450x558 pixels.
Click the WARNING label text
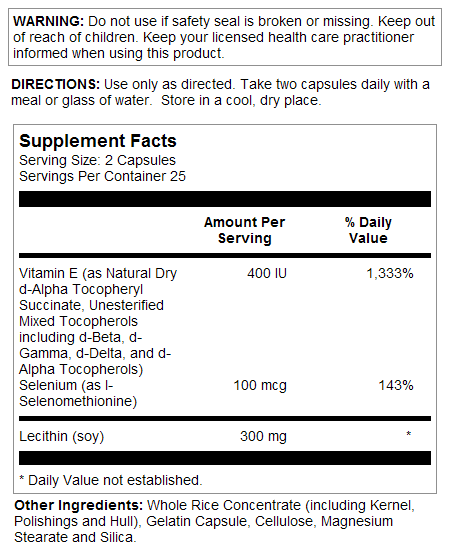pyautogui.click(x=48, y=21)
